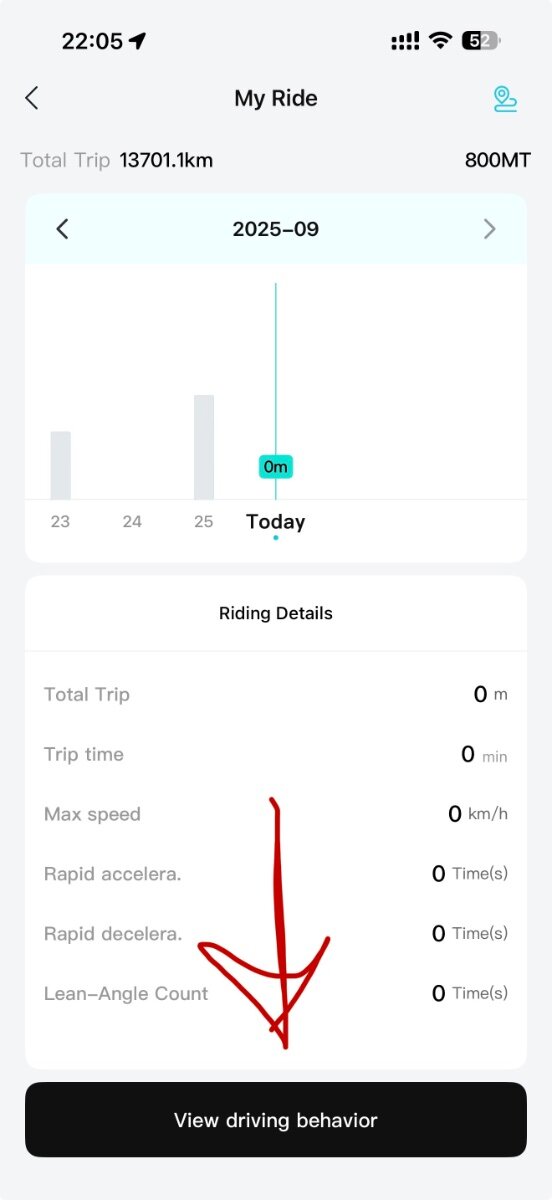
Task: Tap the Riding Details header
Action: pos(276,613)
